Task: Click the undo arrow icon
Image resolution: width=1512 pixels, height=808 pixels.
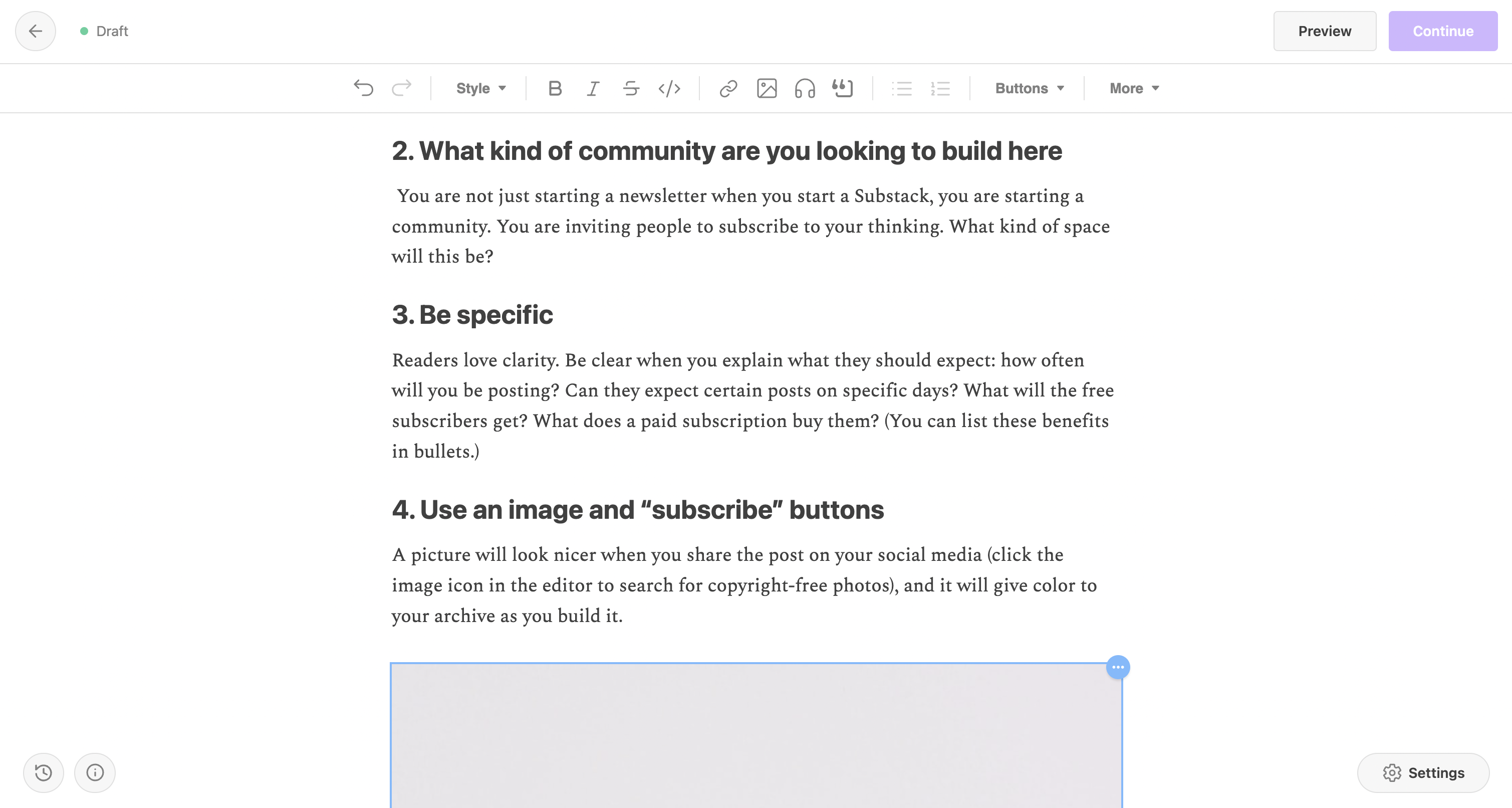Action: [x=363, y=88]
